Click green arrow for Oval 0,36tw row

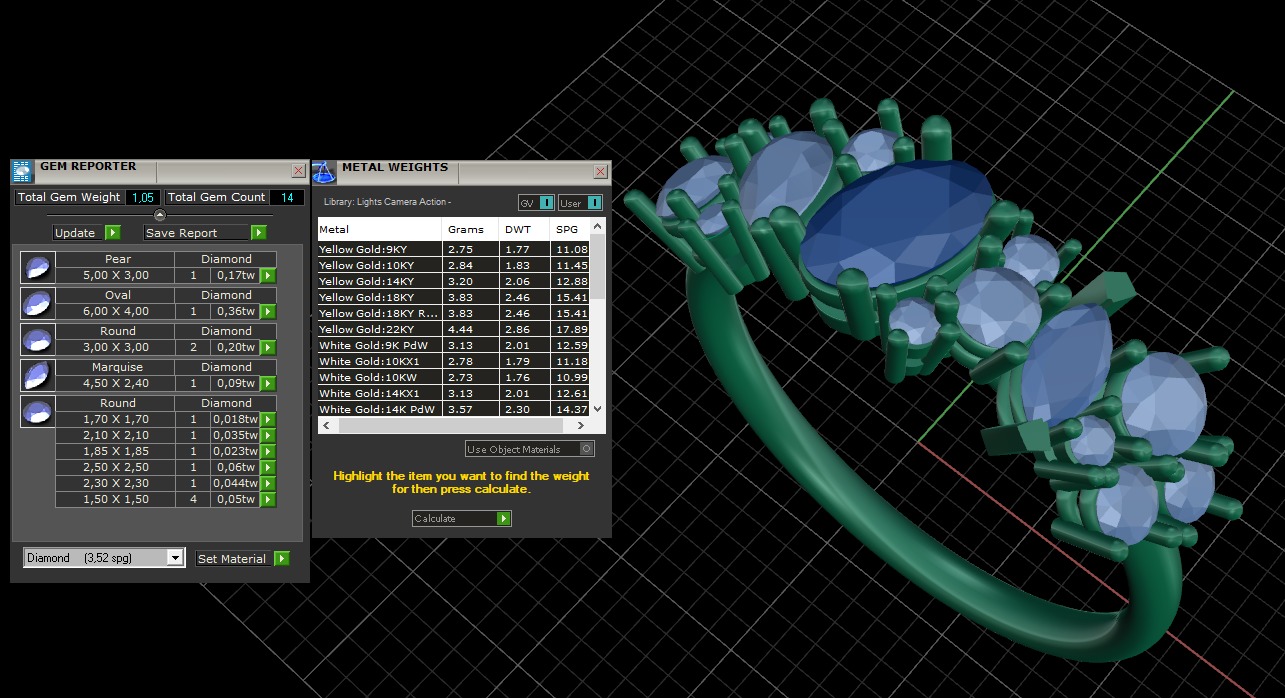click(x=268, y=311)
